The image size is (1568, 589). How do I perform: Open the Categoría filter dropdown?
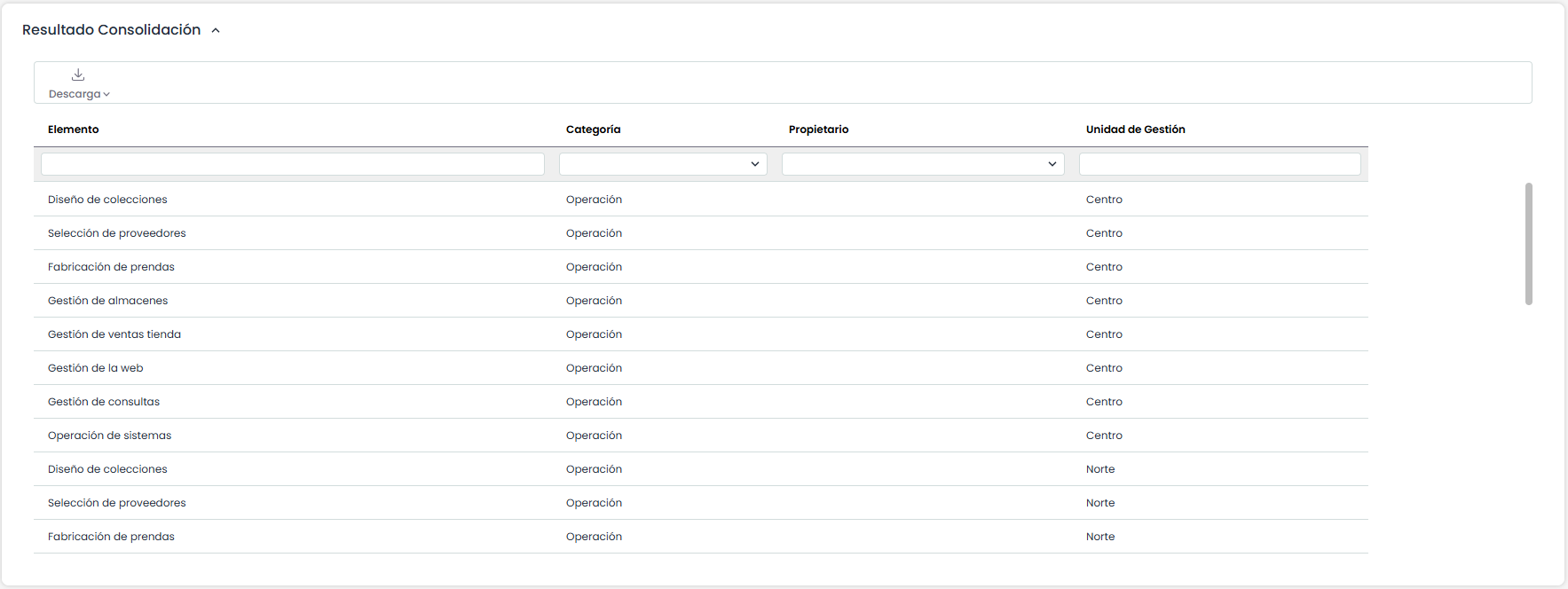[x=663, y=164]
